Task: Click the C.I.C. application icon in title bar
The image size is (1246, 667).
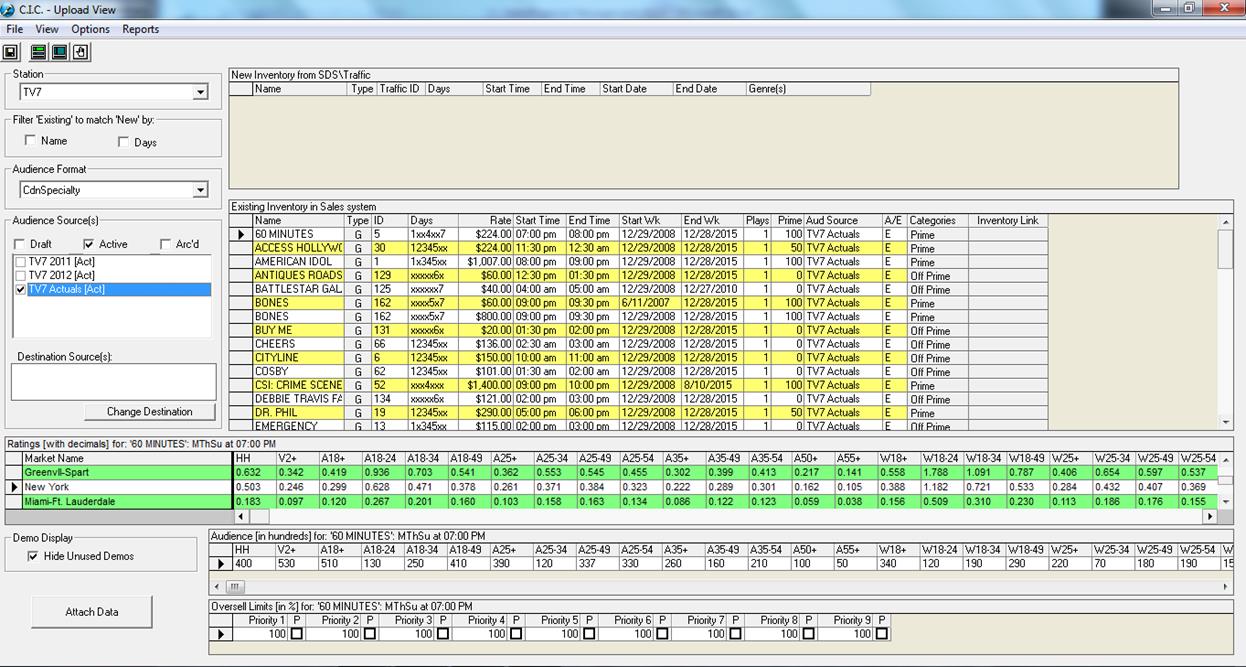Action: (9, 9)
